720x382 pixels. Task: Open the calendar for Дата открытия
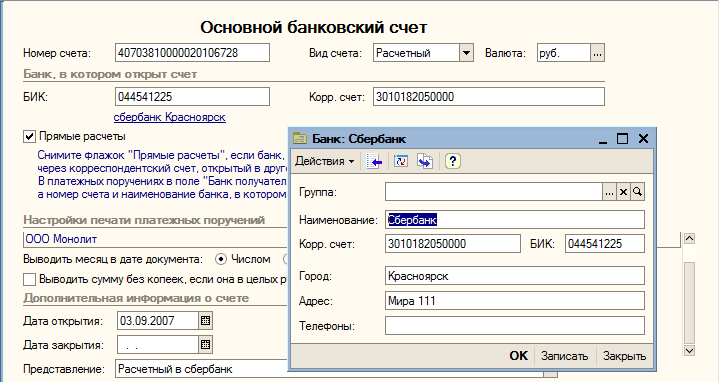(x=205, y=320)
